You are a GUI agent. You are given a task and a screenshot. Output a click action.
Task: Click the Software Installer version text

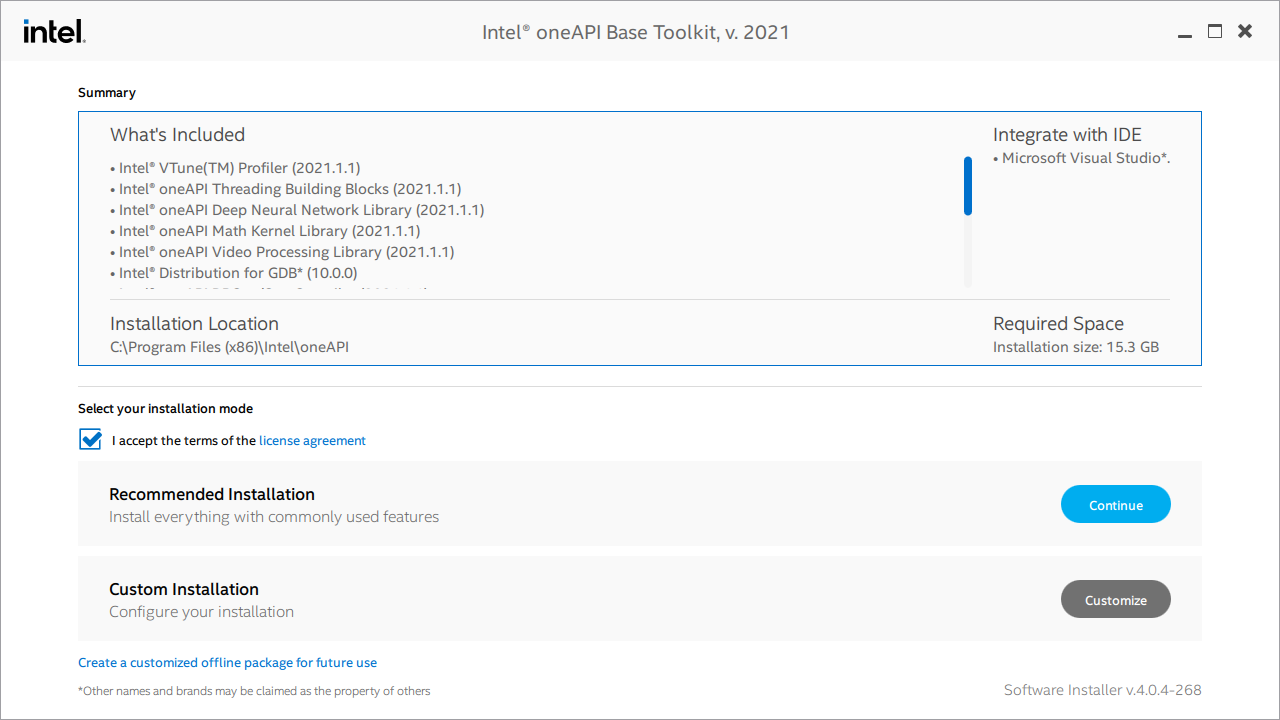1102,690
